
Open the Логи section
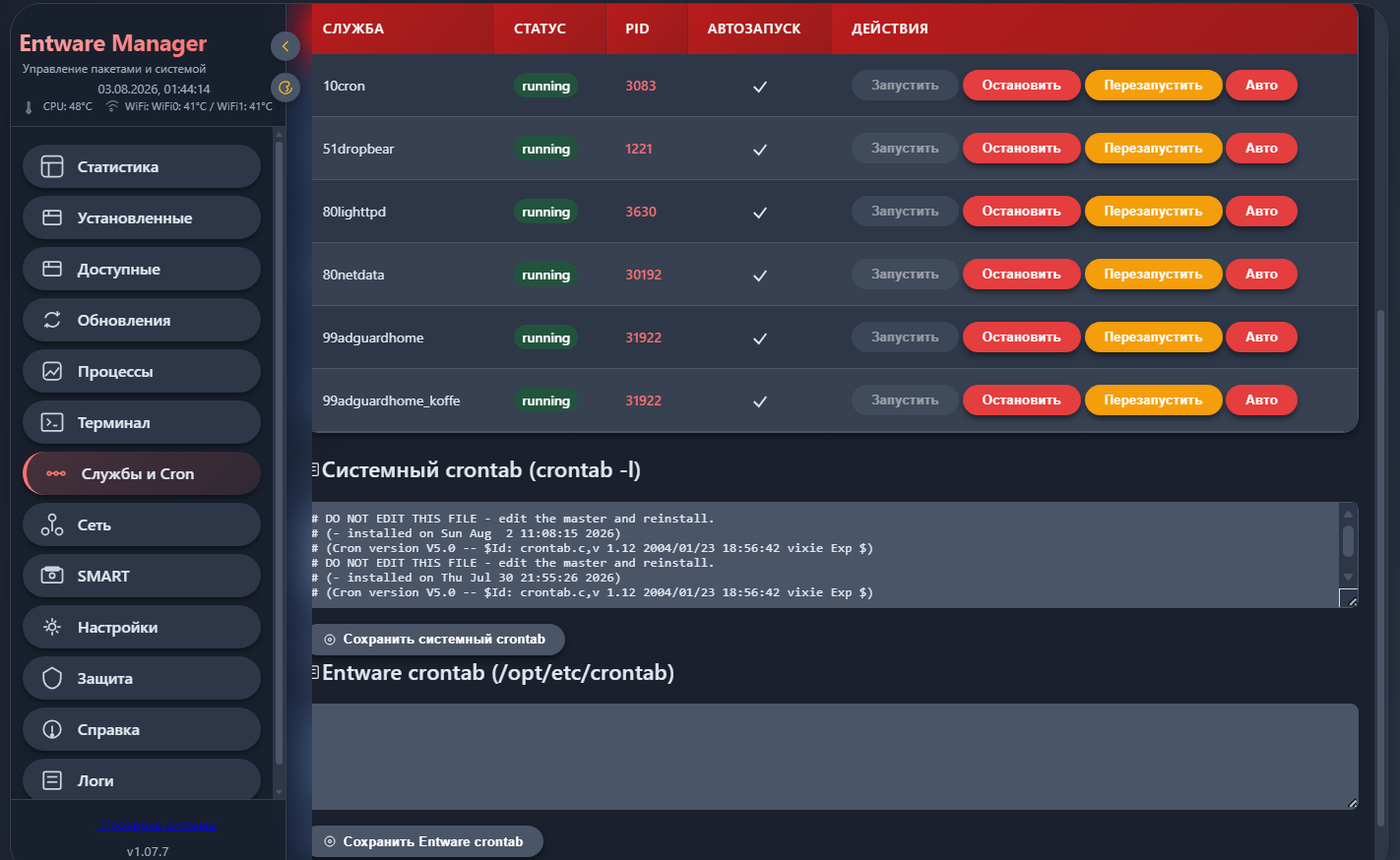142,779
